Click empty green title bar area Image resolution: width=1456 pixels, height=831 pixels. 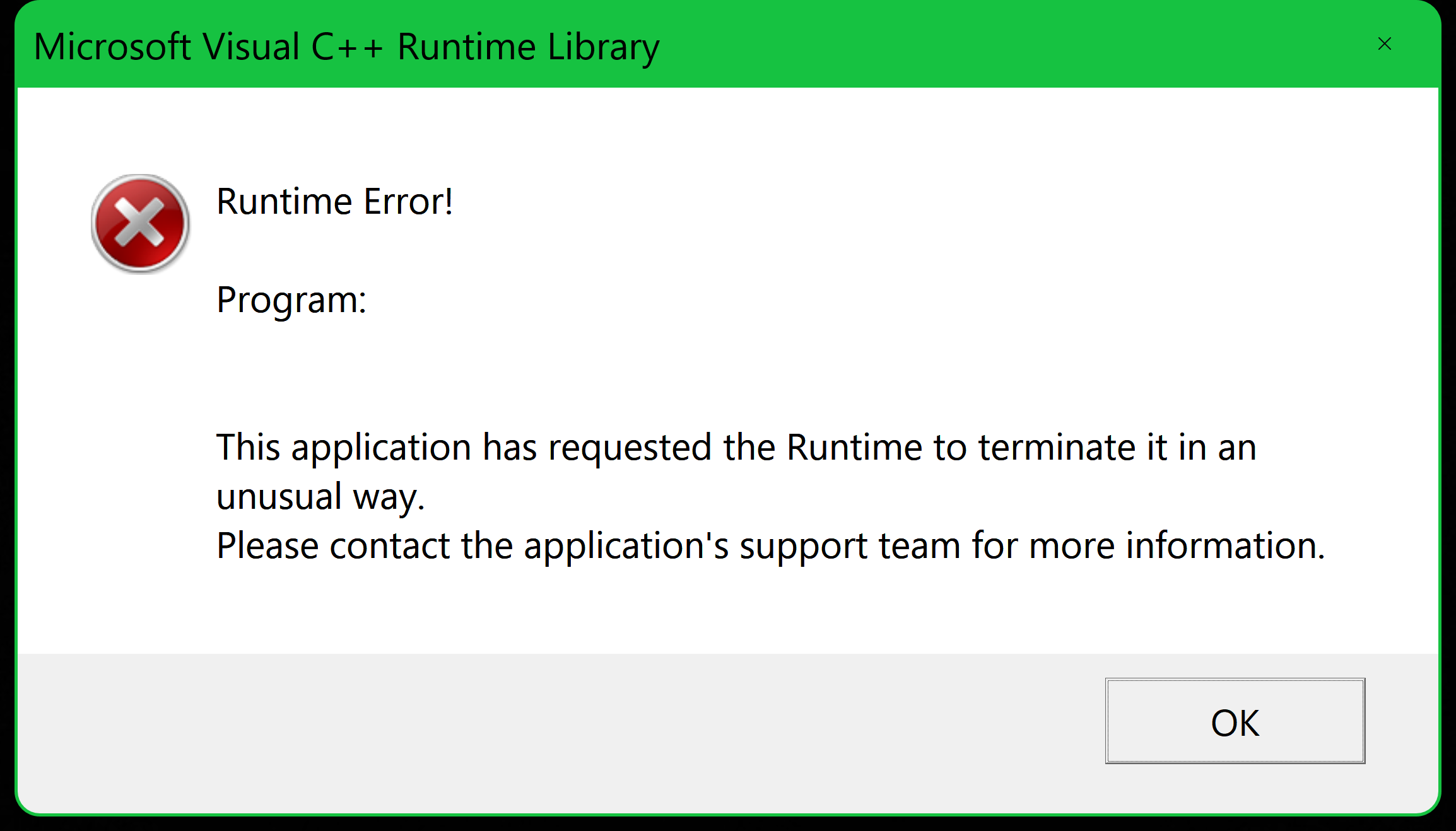(1009, 45)
